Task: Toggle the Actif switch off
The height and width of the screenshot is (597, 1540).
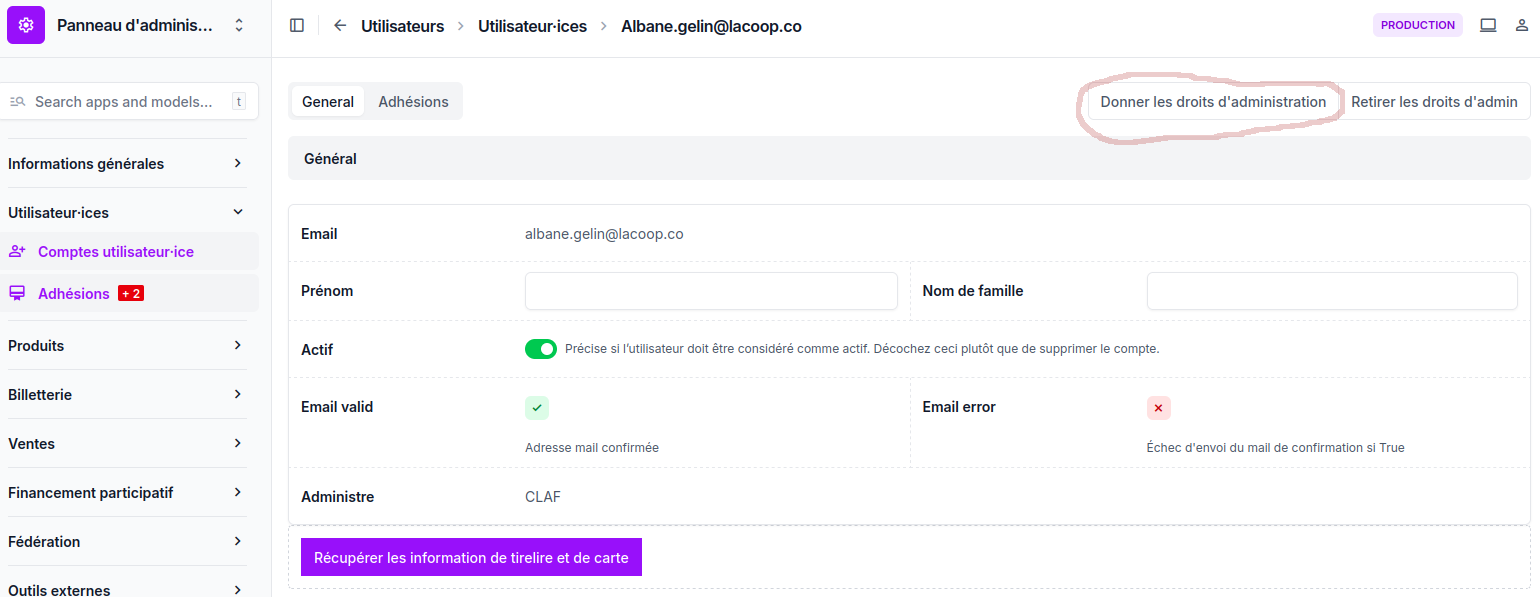Action: [541, 349]
